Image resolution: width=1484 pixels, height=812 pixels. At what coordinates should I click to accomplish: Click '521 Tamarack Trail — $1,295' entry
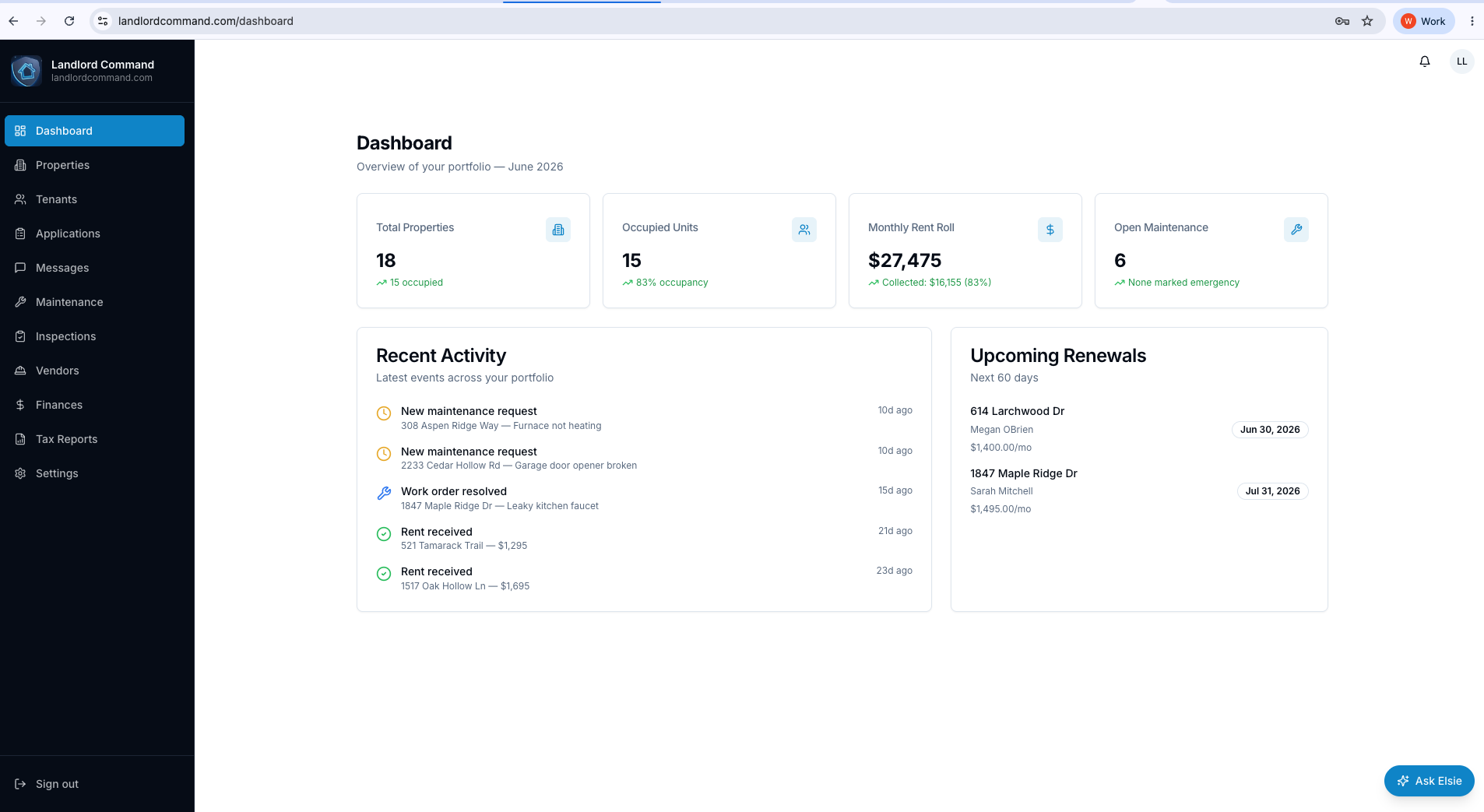point(464,546)
